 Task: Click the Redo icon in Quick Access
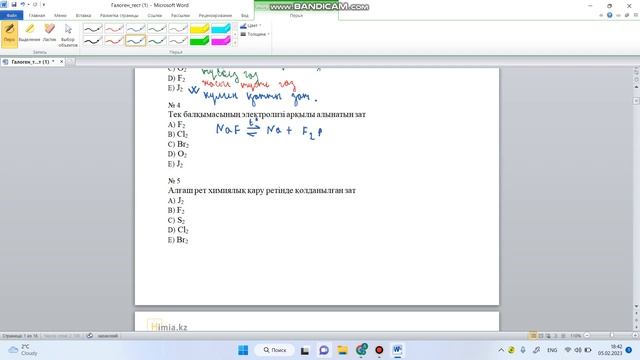(35, 4)
